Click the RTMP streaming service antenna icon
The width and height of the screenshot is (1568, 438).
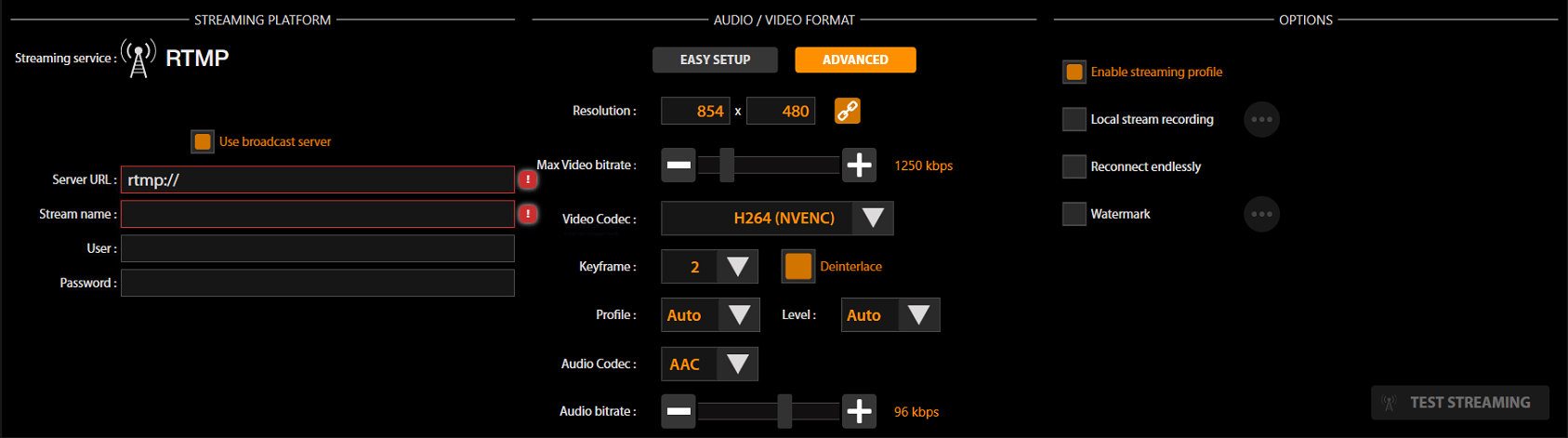coord(138,59)
